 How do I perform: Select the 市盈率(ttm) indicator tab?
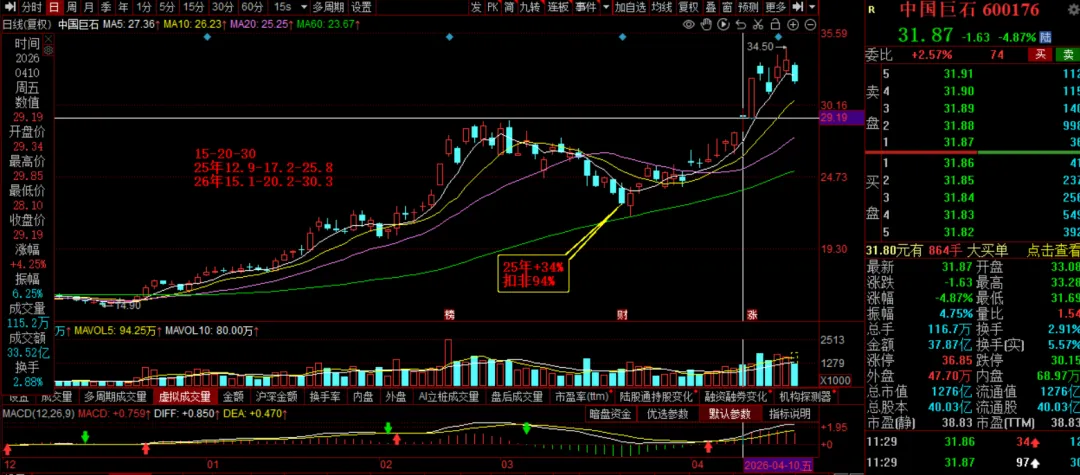[x=581, y=397]
